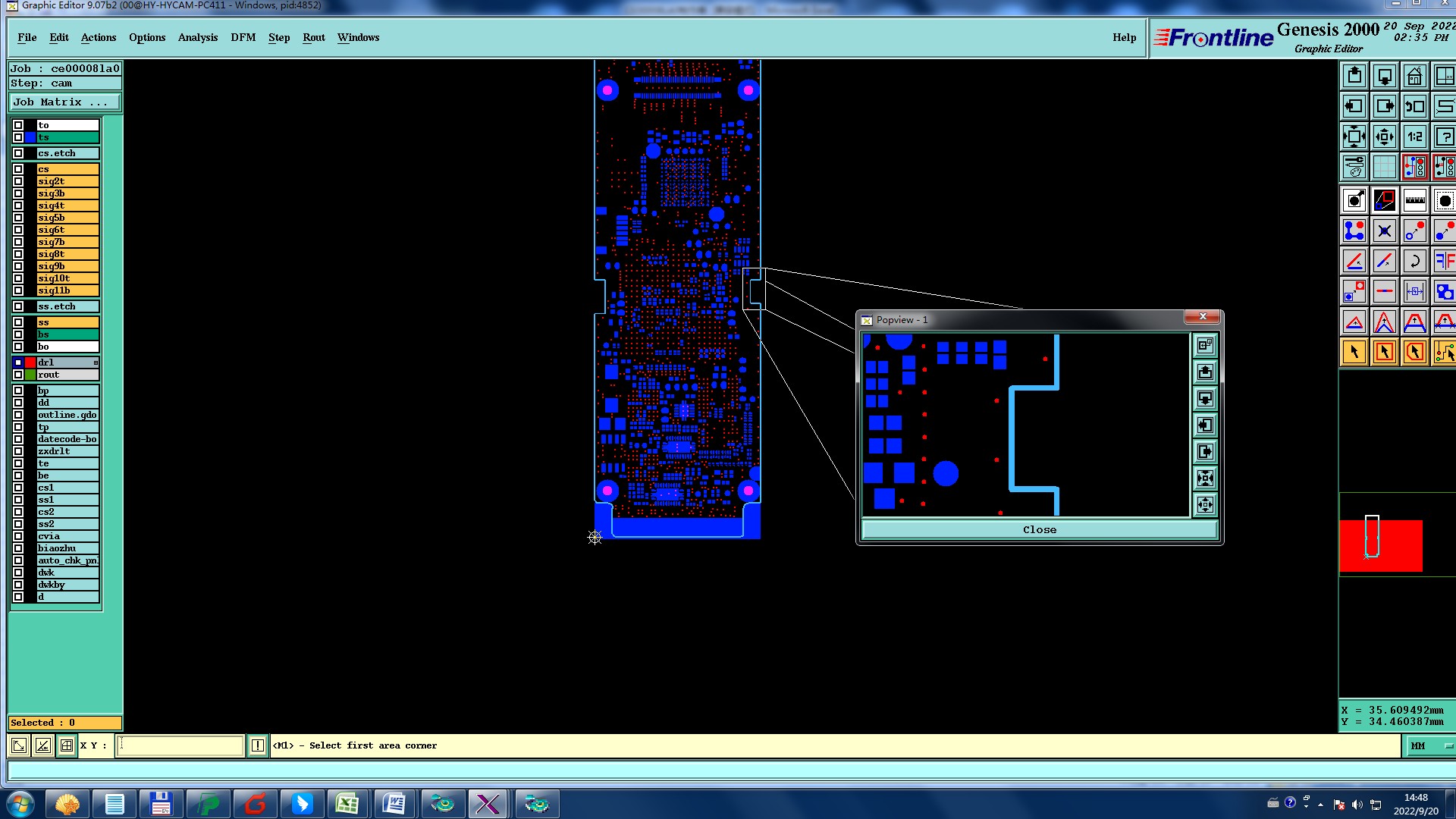The width and height of the screenshot is (1456, 819).
Task: Toggle the sig2t layer checkbox
Action: [18, 181]
